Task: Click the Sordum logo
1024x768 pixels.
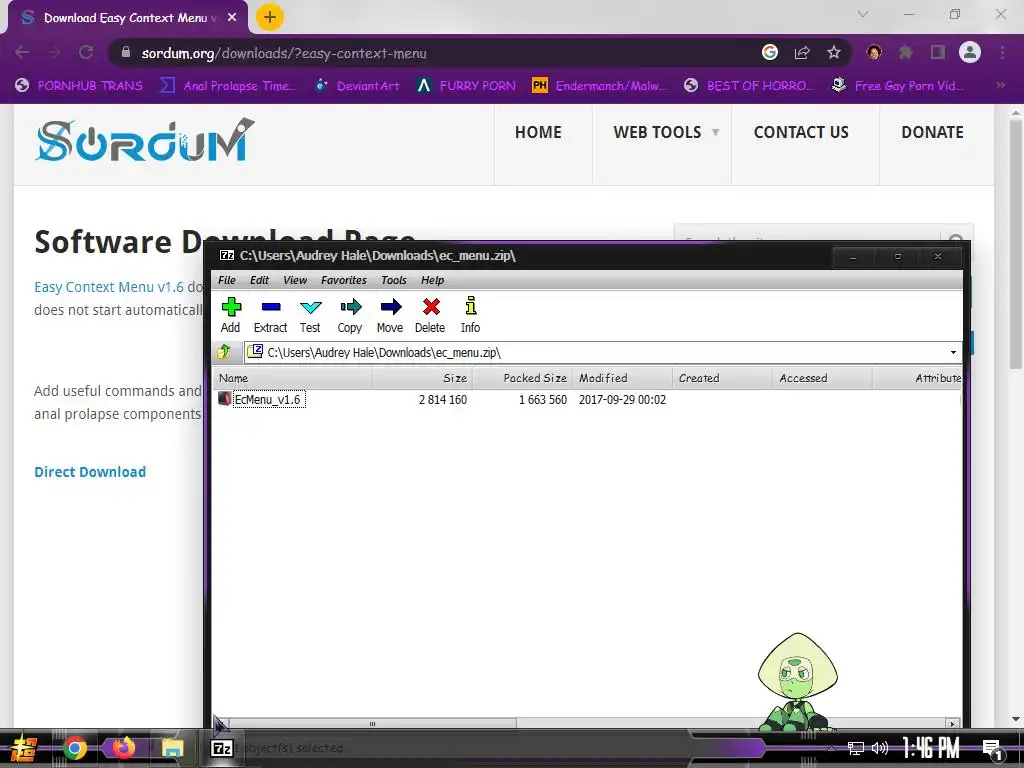Action: coord(144,140)
